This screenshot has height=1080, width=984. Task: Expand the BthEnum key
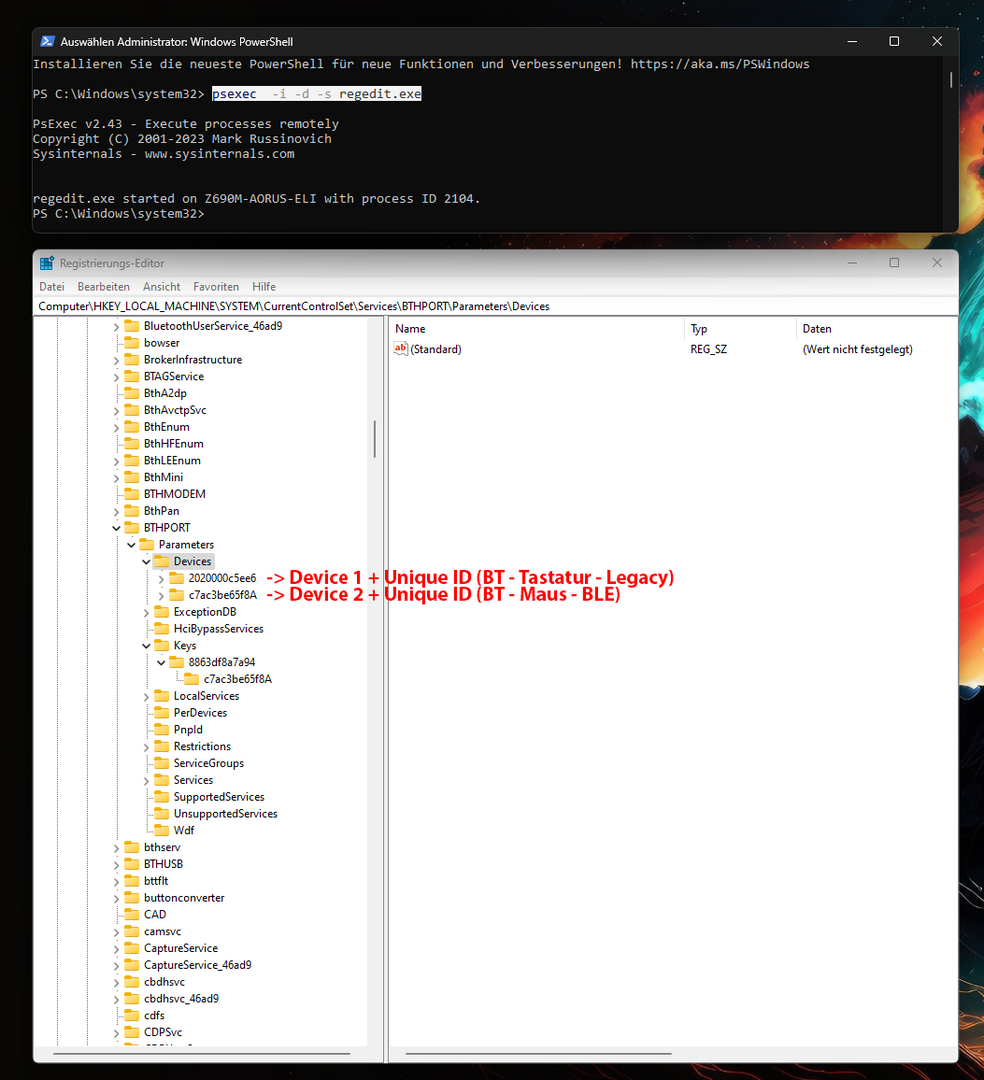[x=116, y=428]
